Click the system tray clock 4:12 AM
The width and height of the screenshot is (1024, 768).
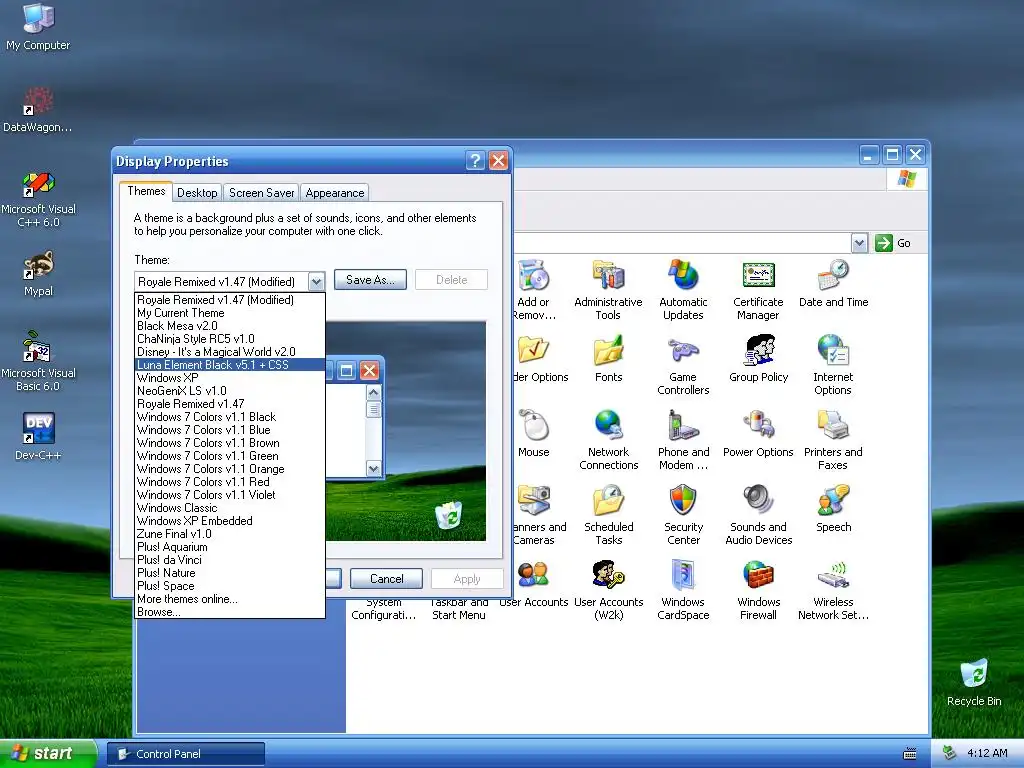click(x=987, y=753)
